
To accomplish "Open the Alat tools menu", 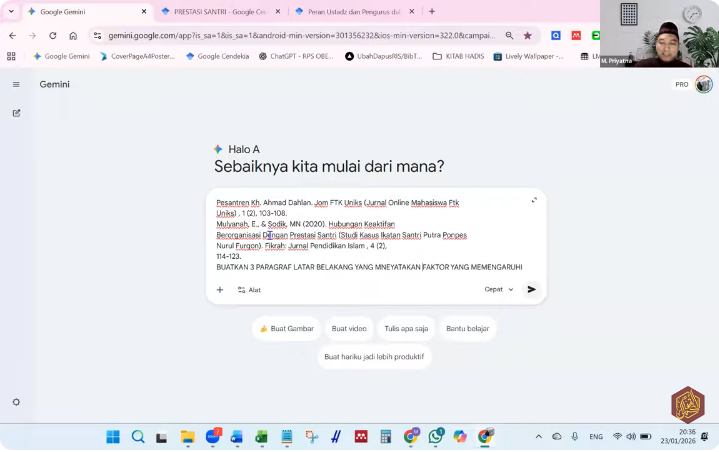I will pyautogui.click(x=249, y=290).
